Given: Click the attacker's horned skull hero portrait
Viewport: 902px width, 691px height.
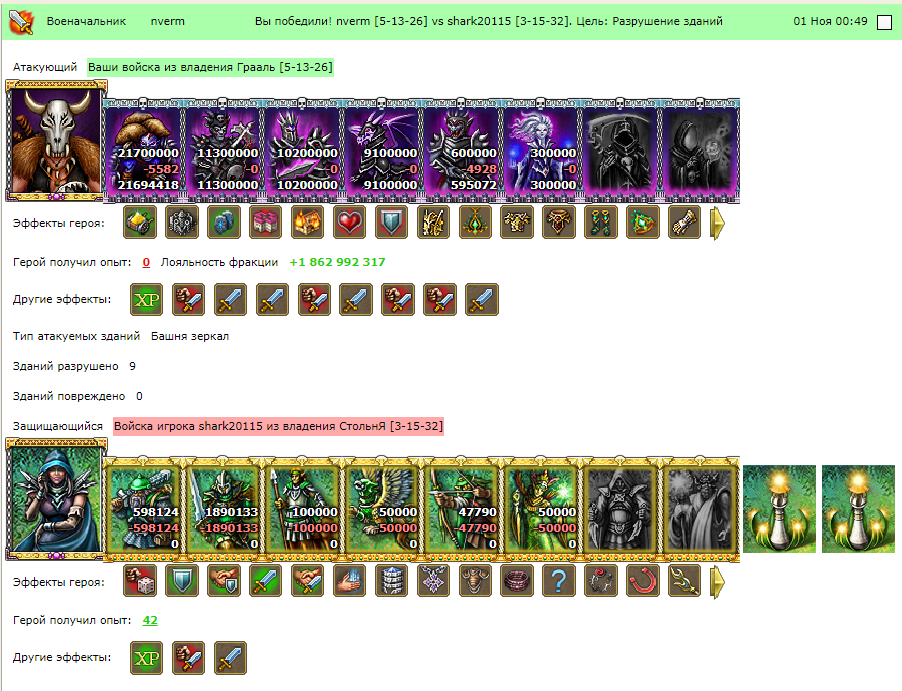Looking at the screenshot, I should tap(56, 142).
